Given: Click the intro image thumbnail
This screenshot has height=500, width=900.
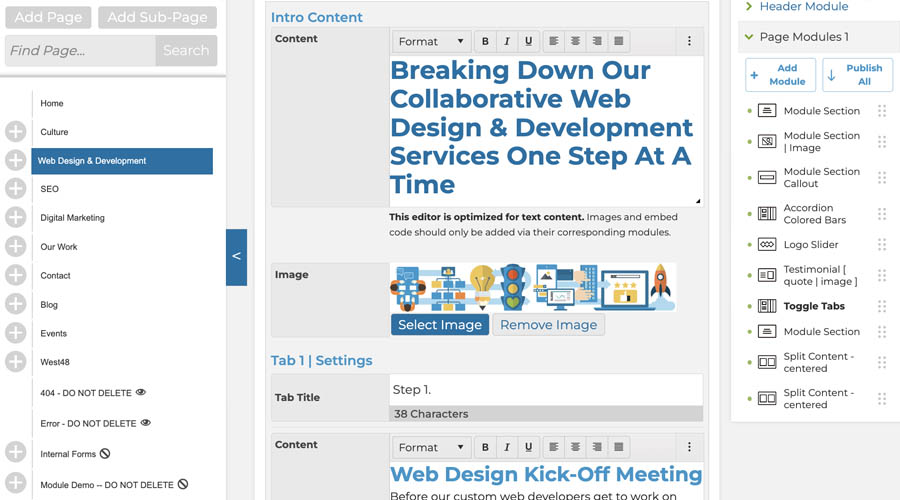Looking at the screenshot, I should [533, 287].
